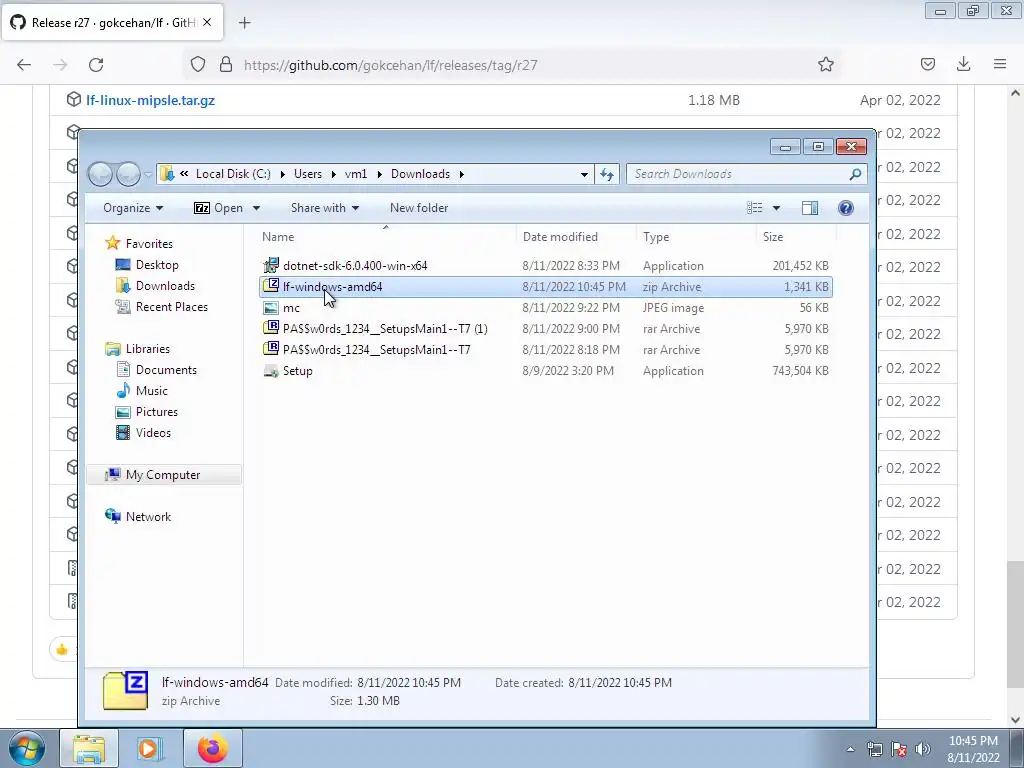Click Explorer's Back navigation button
The height and width of the screenshot is (768, 1024).
coord(101,174)
